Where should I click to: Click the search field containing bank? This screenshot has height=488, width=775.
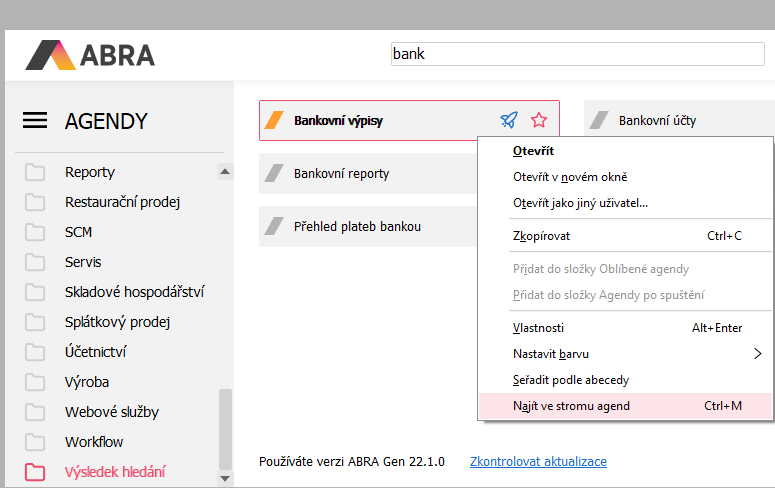click(577, 54)
